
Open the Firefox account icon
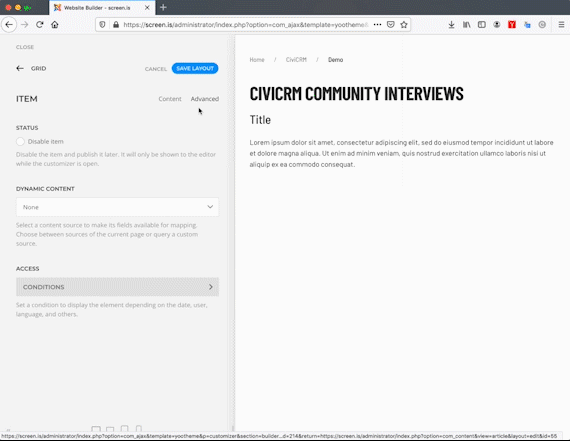click(x=497, y=25)
